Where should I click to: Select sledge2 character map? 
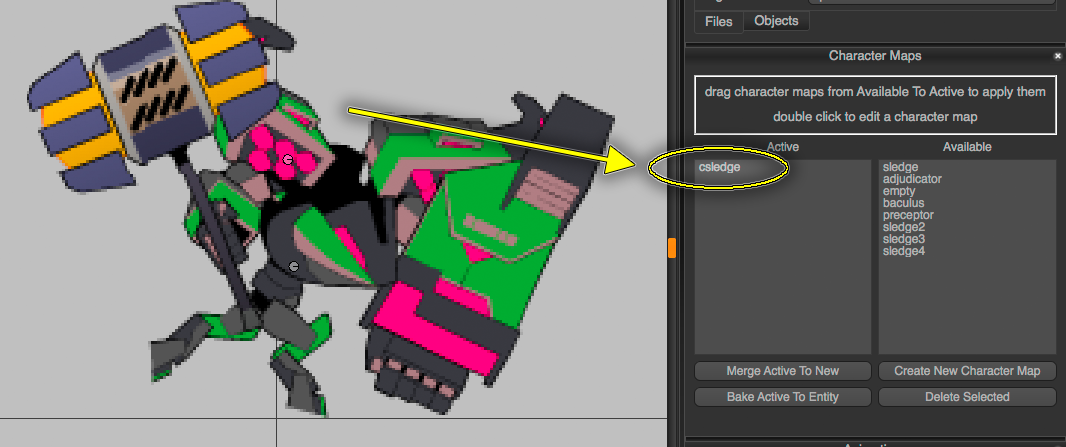coord(903,227)
